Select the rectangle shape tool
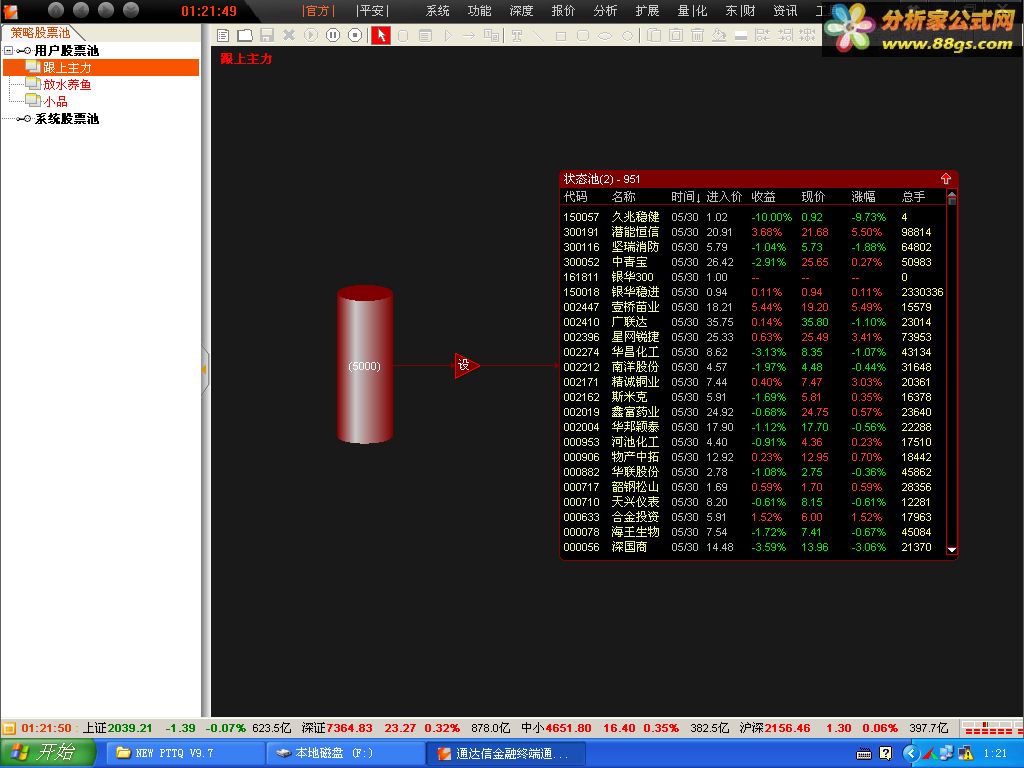 [560, 36]
